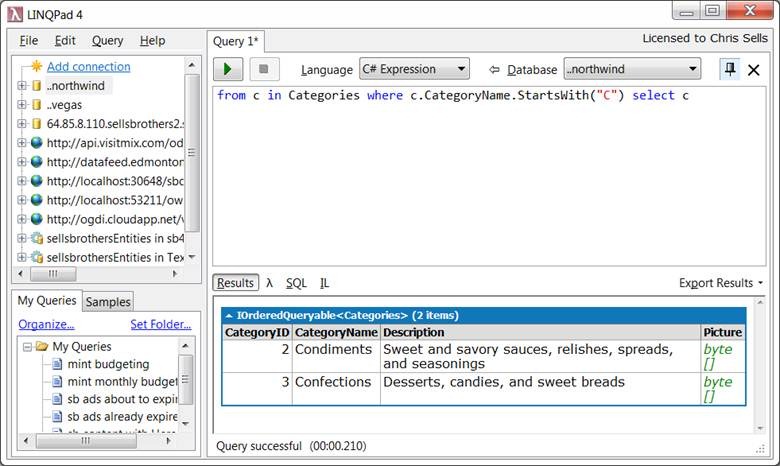780x466 pixels.
Task: Switch to the Samples tab
Action: [108, 302]
